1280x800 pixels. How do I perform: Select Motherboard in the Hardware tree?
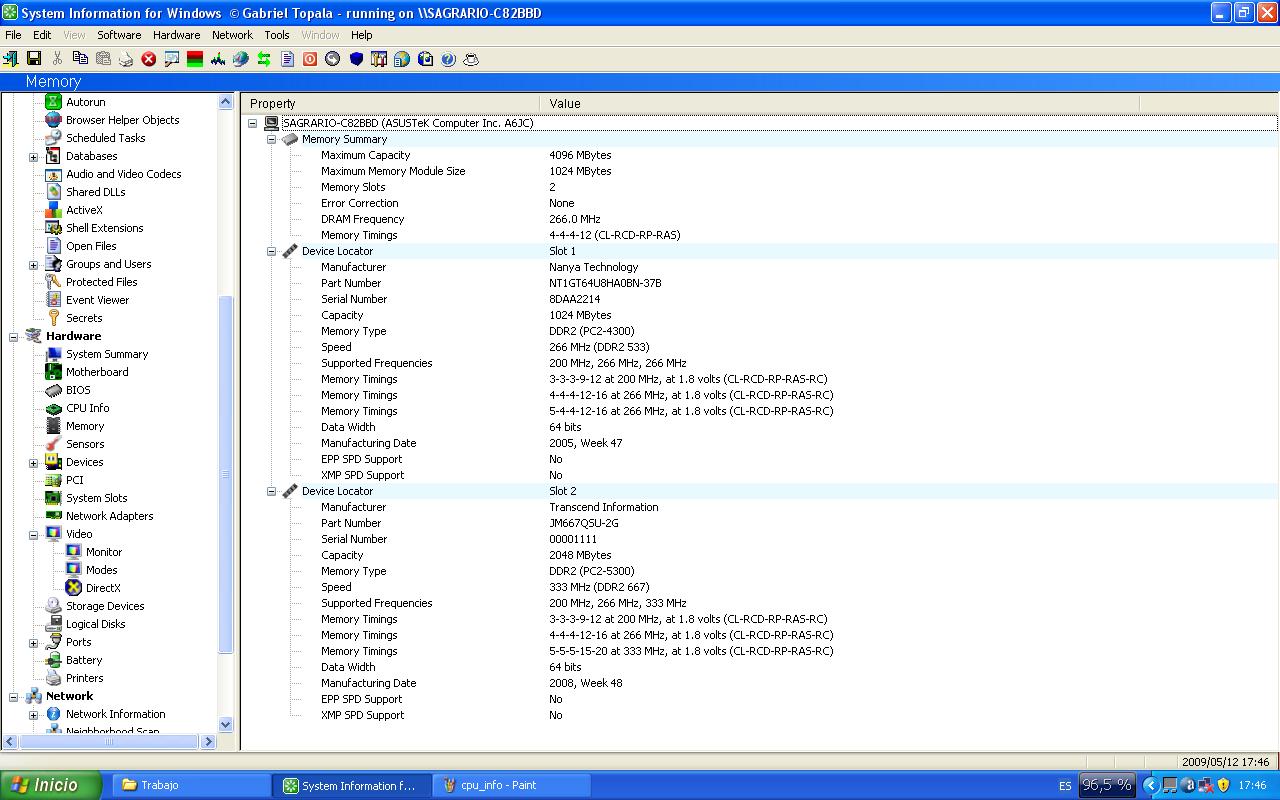click(96, 372)
